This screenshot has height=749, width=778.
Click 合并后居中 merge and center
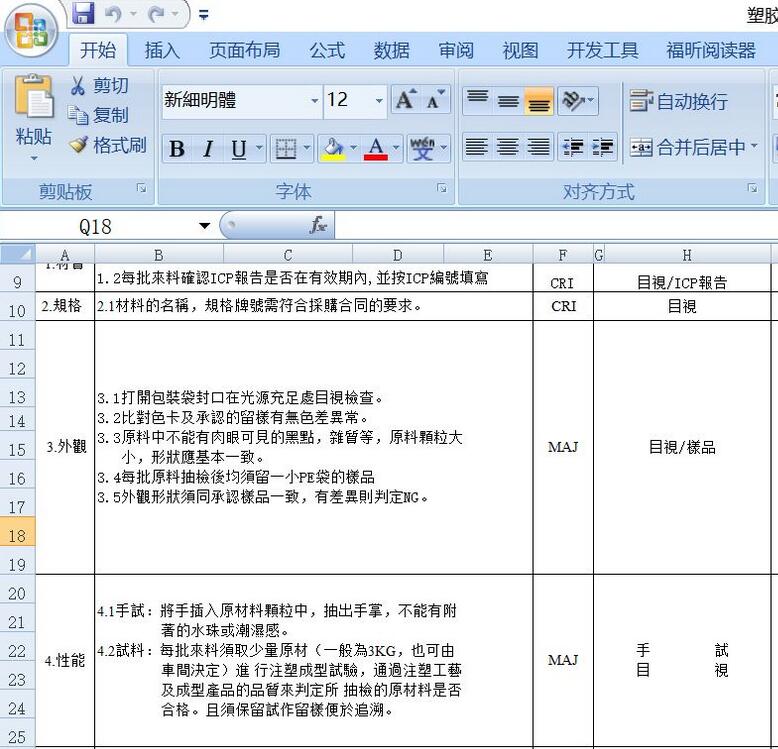pyautogui.click(x=687, y=147)
